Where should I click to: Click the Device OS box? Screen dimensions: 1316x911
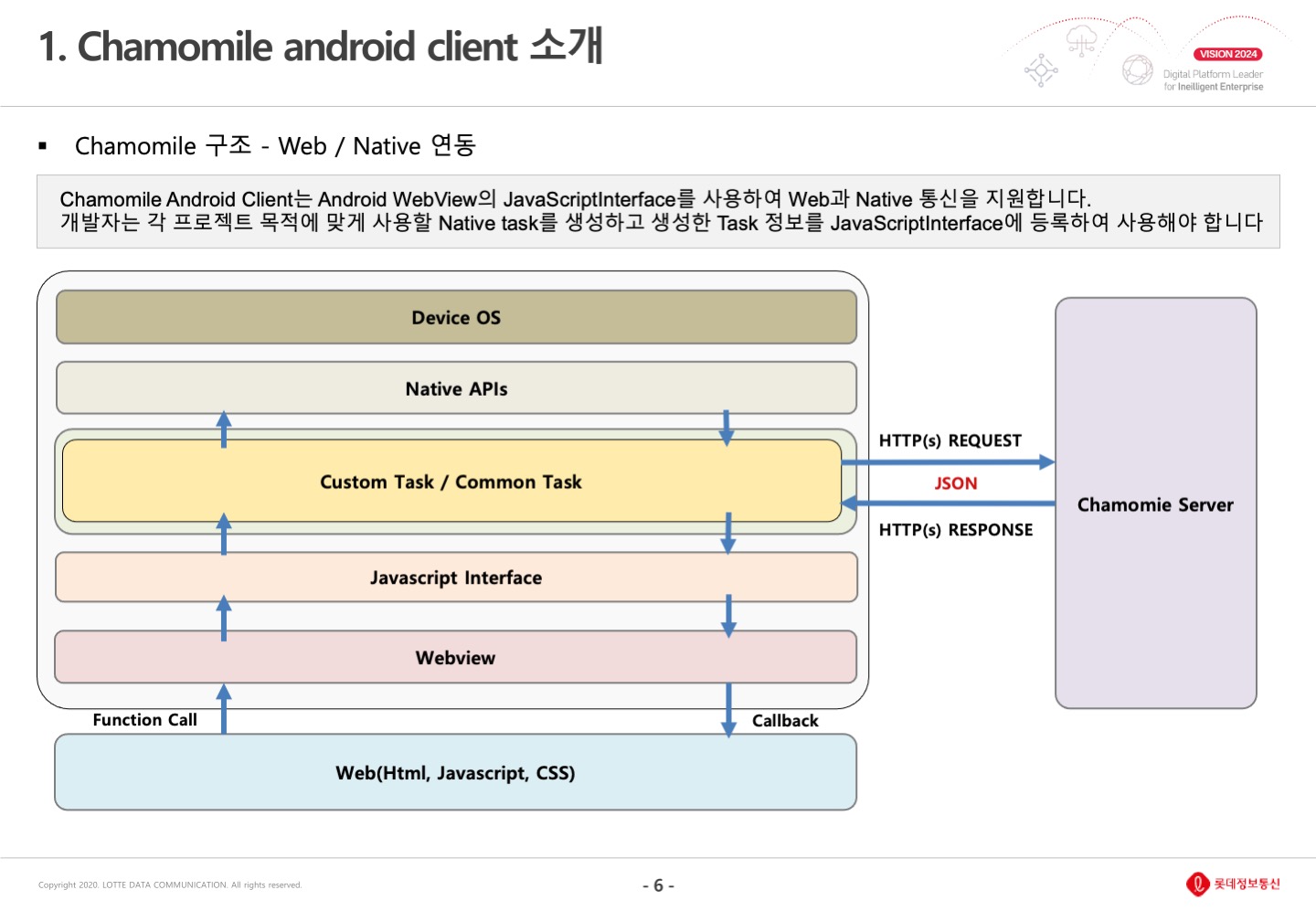point(456,317)
